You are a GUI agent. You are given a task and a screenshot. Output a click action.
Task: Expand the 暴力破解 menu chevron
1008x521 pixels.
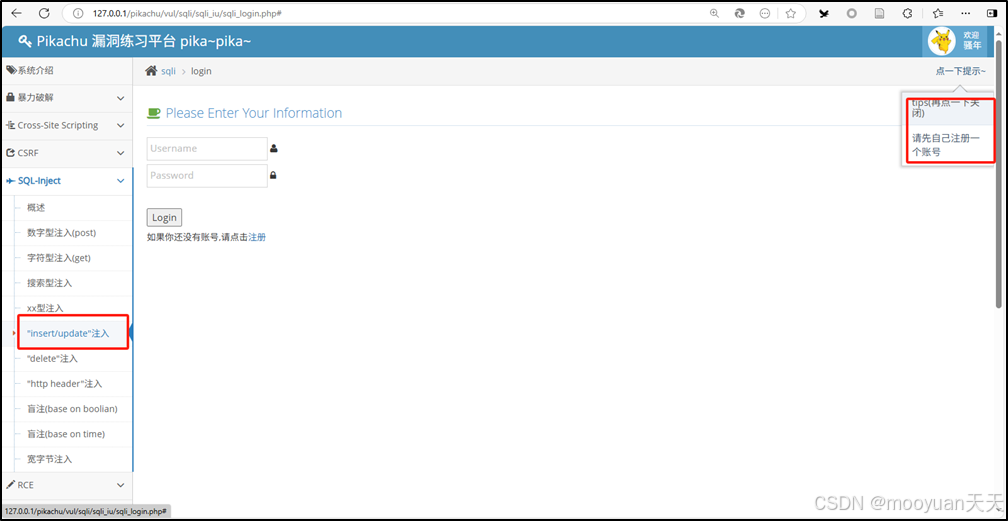[x=120, y=98]
